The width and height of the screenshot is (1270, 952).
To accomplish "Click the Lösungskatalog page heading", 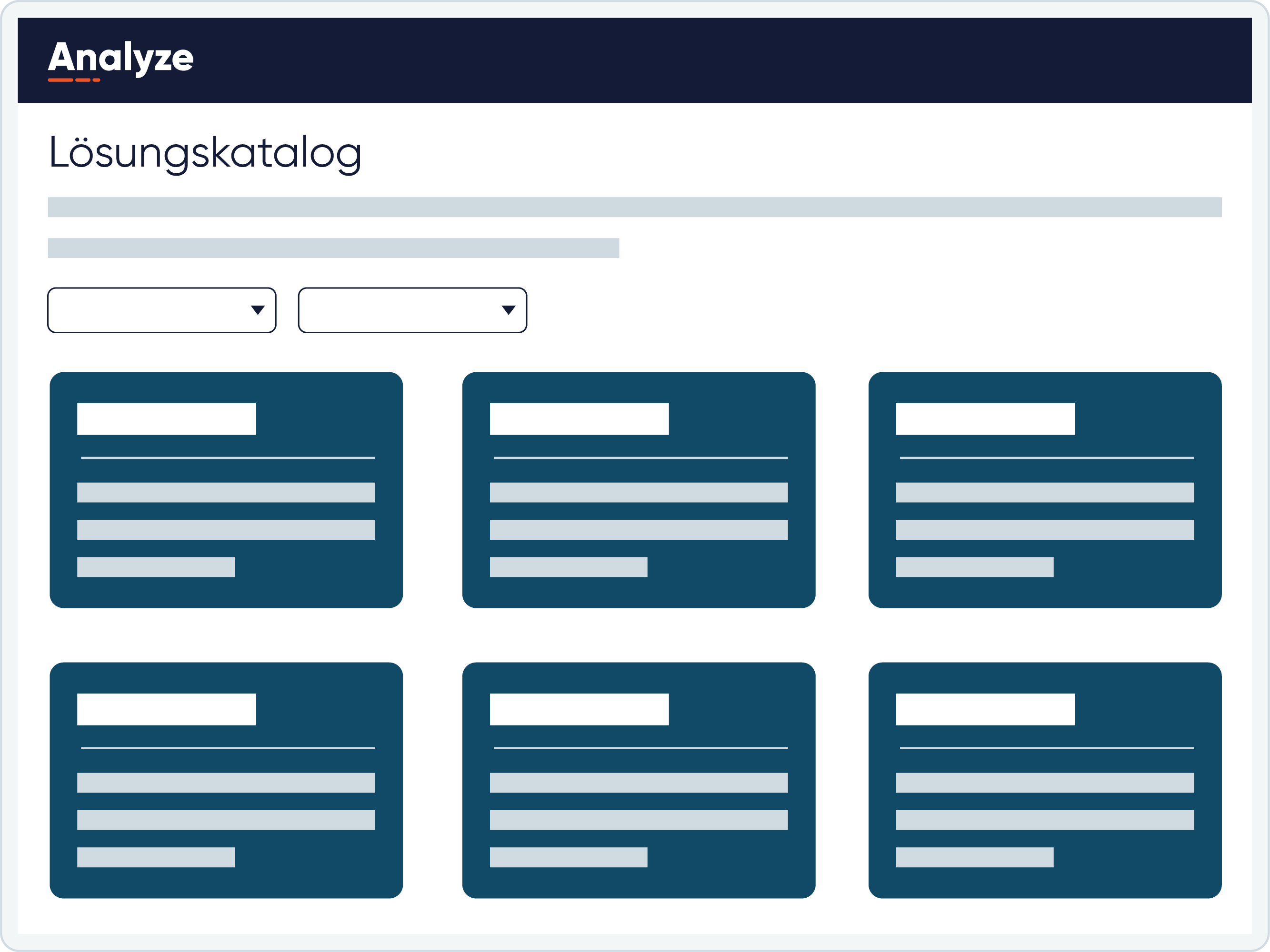I will (205, 153).
